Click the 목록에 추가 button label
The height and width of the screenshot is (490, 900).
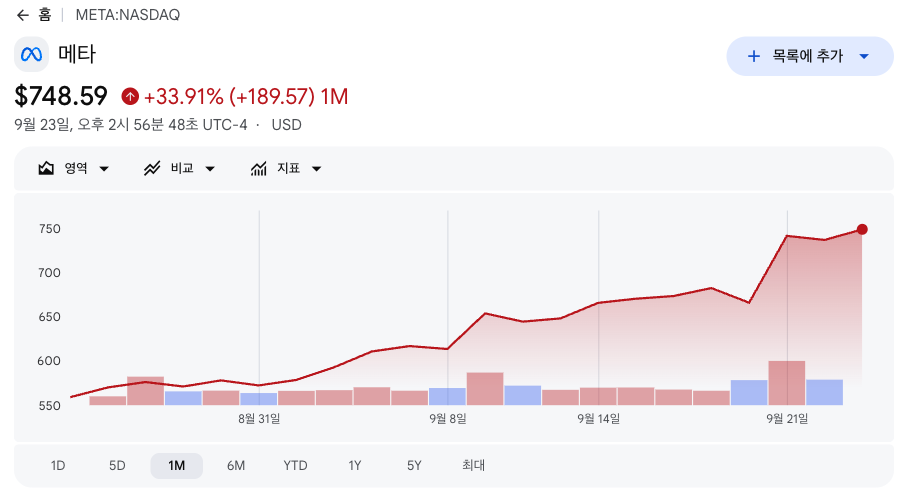pyautogui.click(x=808, y=56)
